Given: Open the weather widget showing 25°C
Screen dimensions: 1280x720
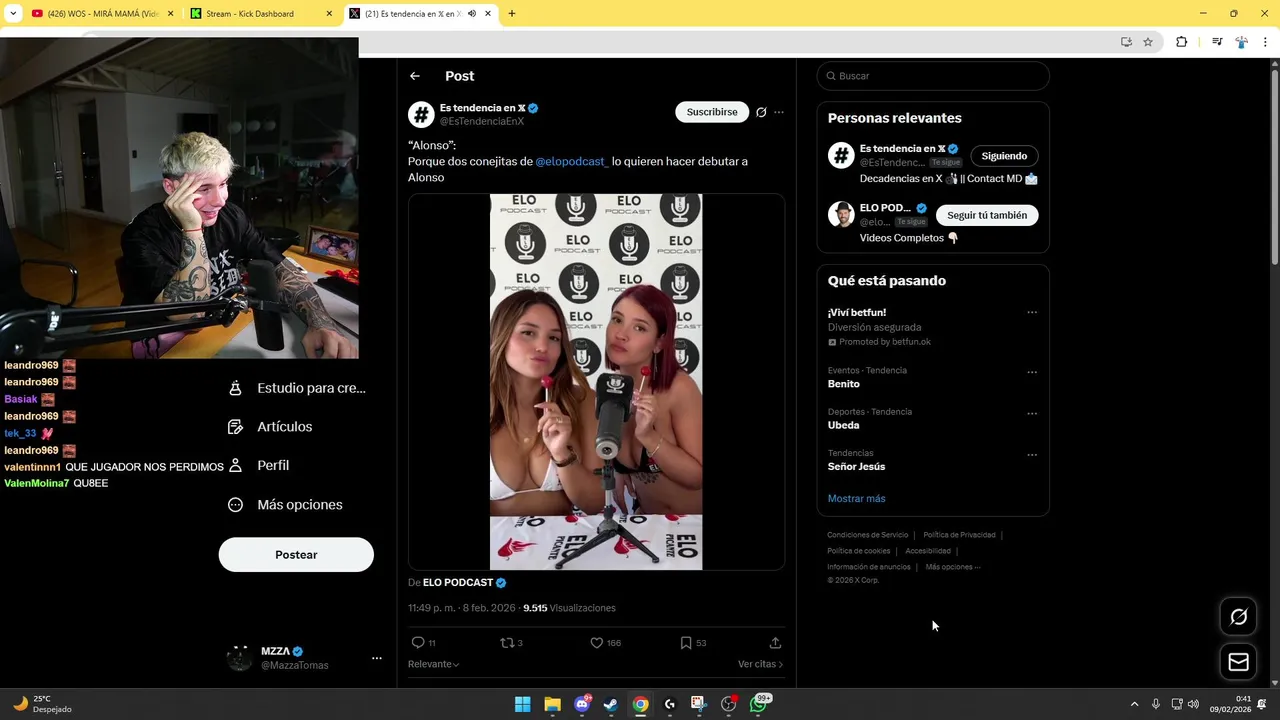Looking at the screenshot, I should click(42, 704).
